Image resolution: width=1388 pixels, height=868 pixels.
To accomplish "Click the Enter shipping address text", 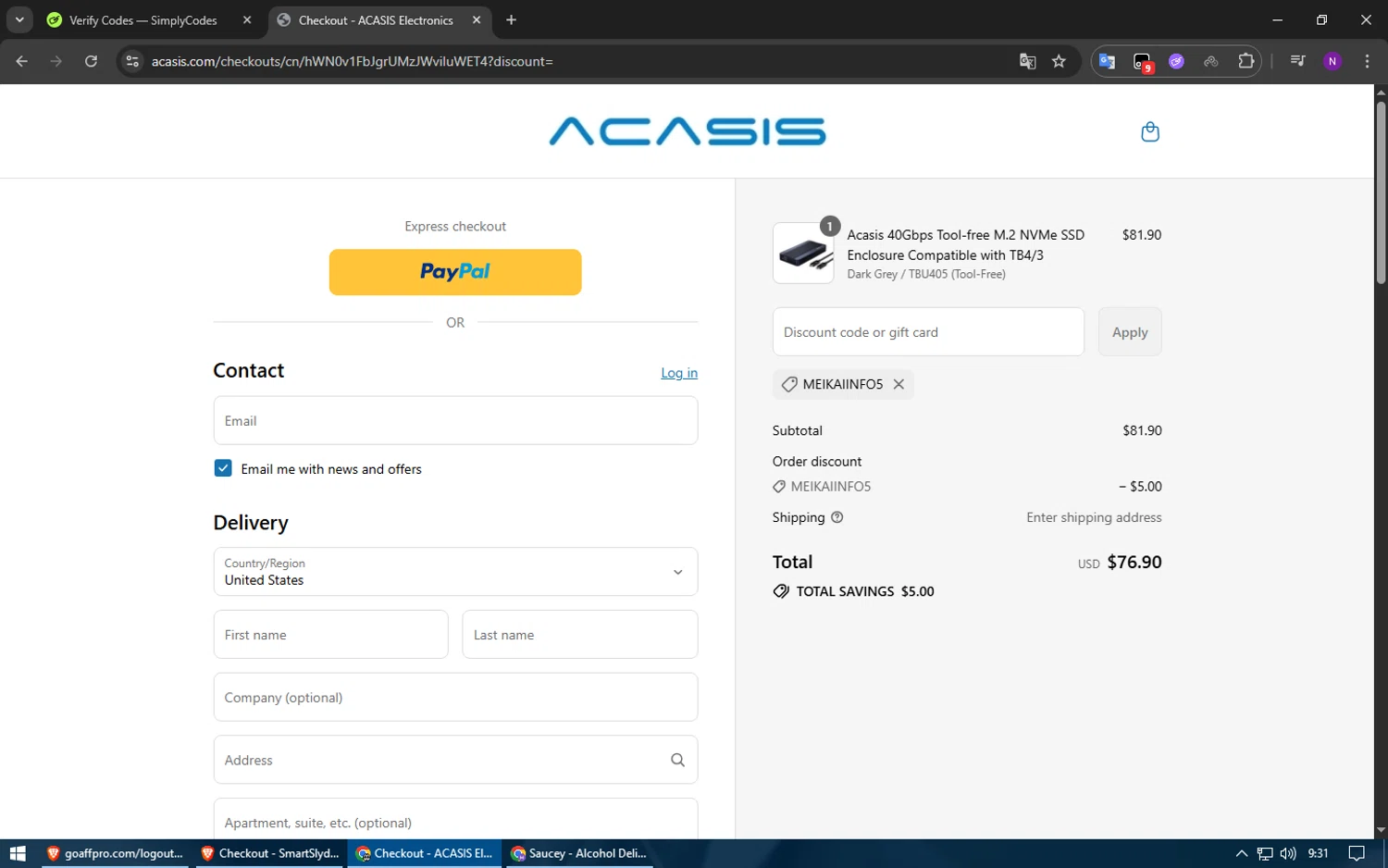I will coord(1094,517).
